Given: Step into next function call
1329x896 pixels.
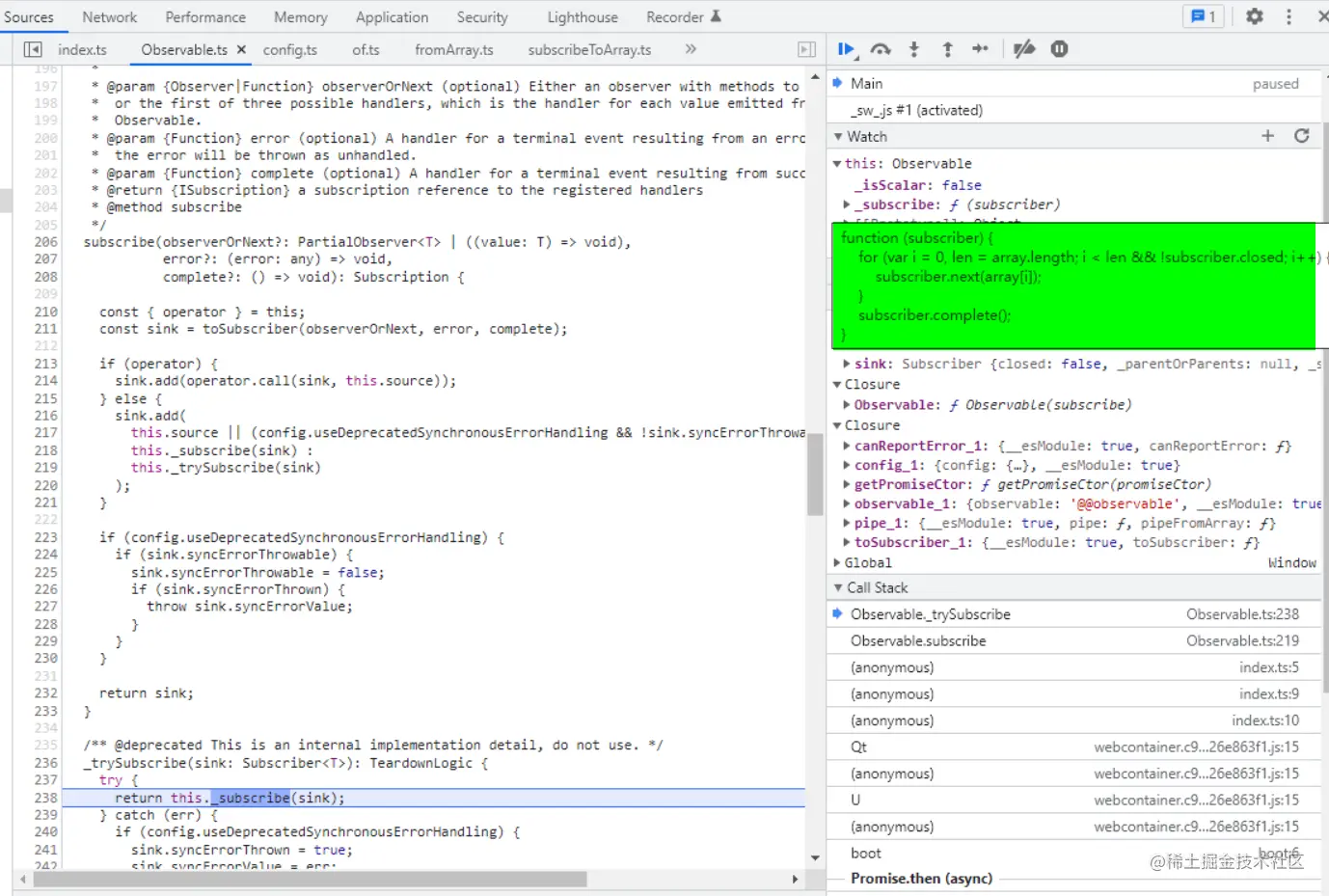Looking at the screenshot, I should 914,49.
